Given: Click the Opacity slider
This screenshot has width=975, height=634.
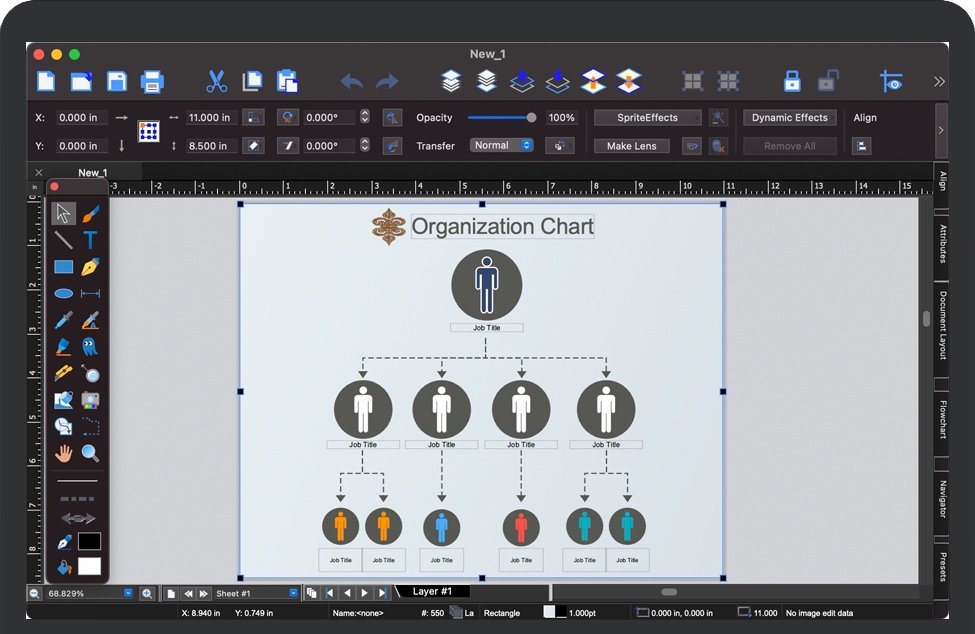Looking at the screenshot, I should (502, 118).
